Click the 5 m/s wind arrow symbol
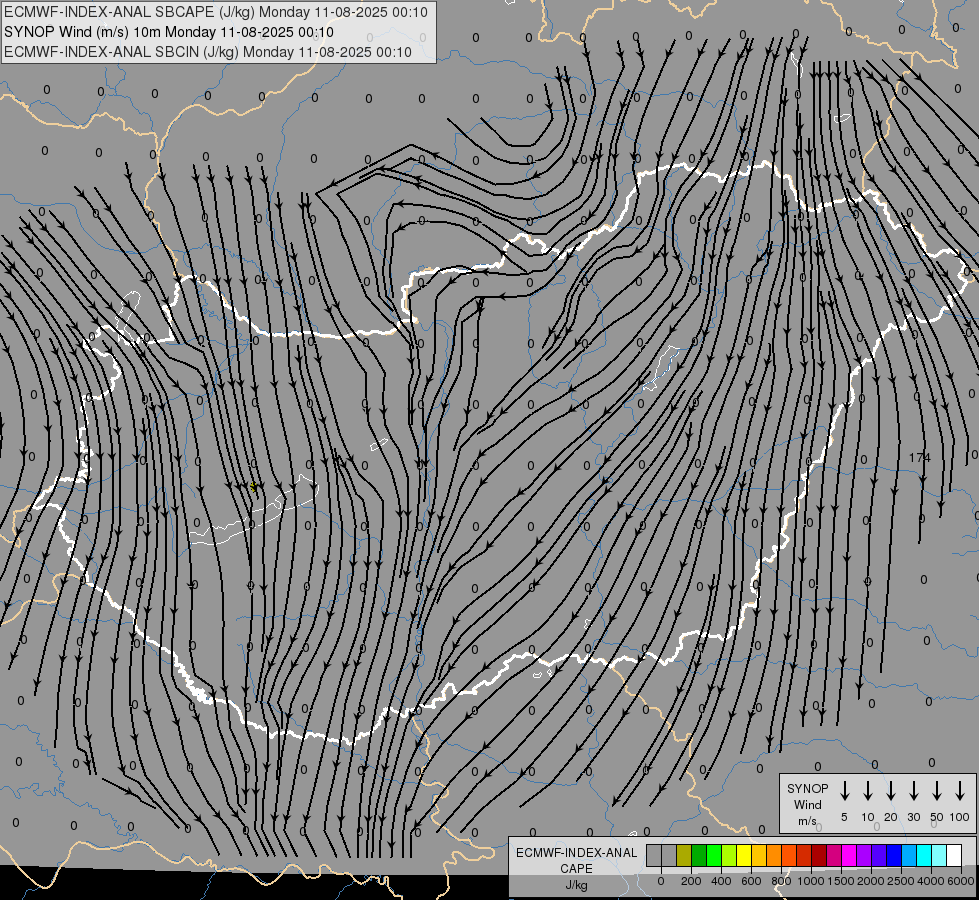Screen dimensions: 979x900 pyautogui.click(x=844, y=791)
